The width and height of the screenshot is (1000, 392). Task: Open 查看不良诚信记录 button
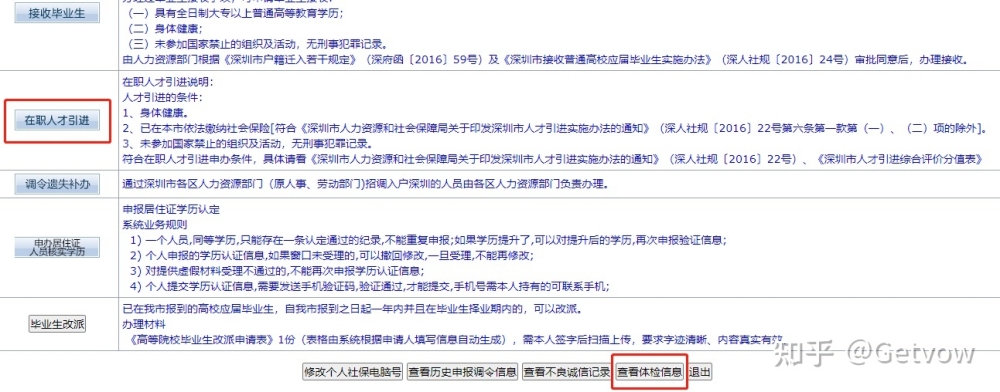[x=566, y=372]
